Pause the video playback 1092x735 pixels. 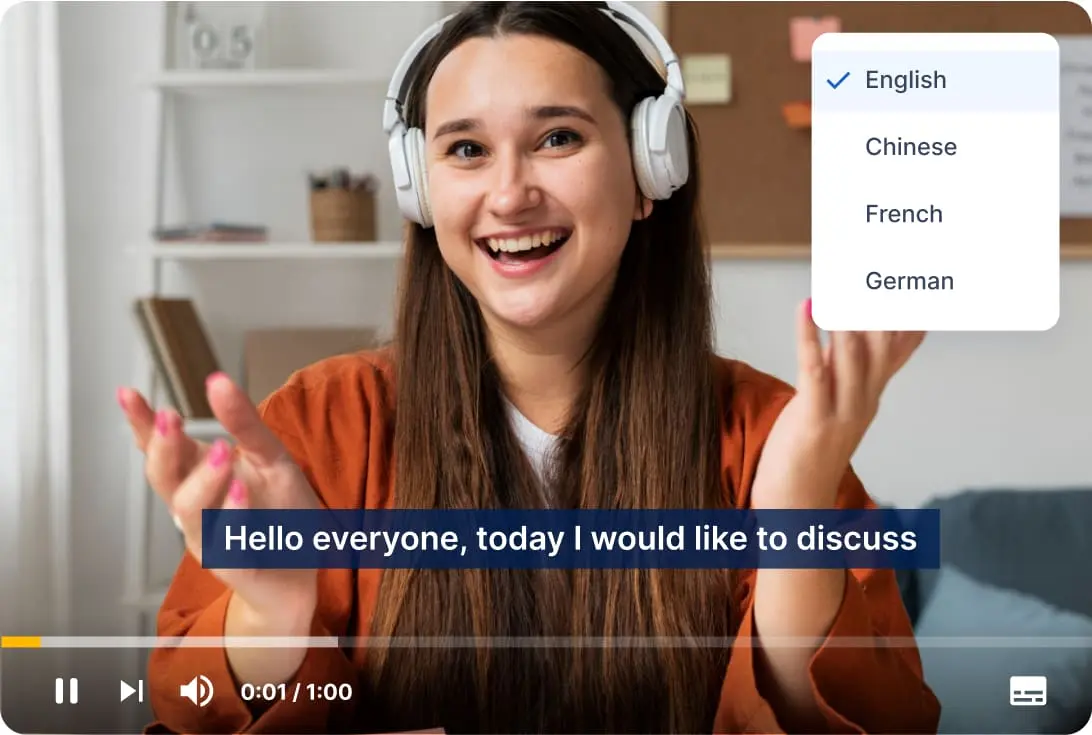pos(67,691)
